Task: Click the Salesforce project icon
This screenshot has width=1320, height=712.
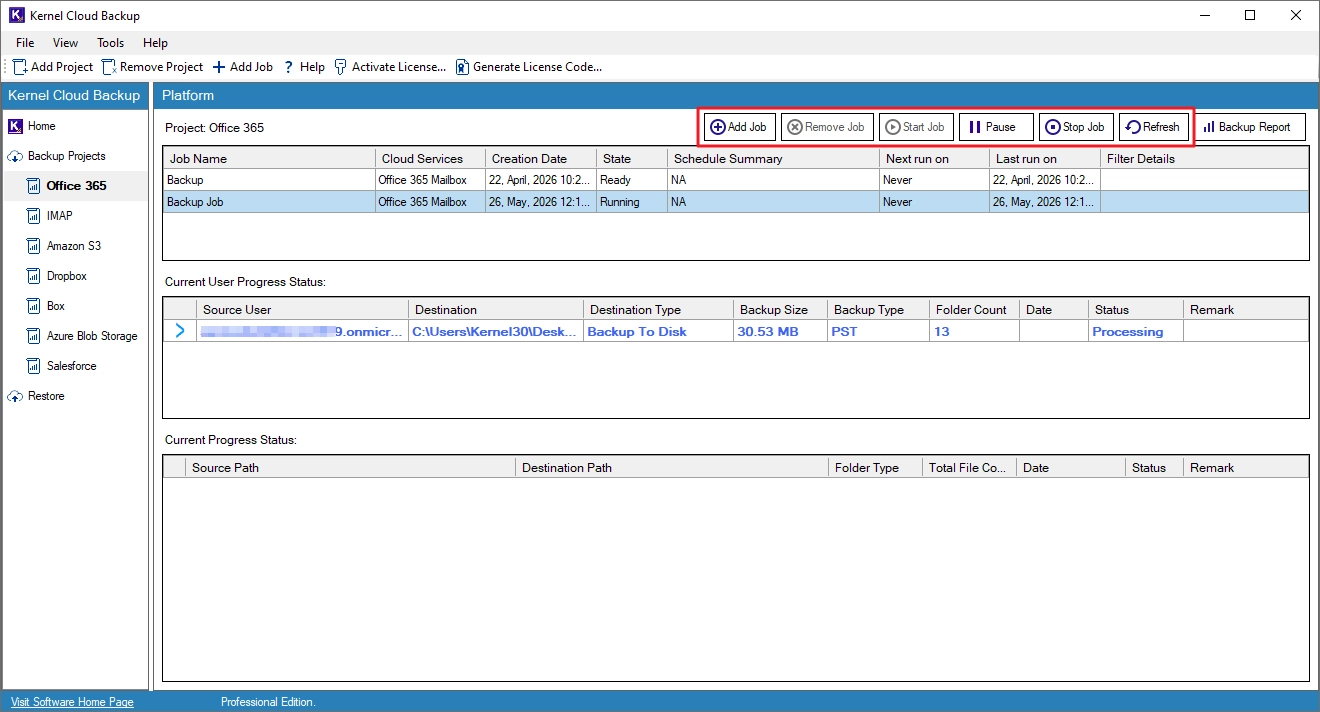Action: point(34,366)
